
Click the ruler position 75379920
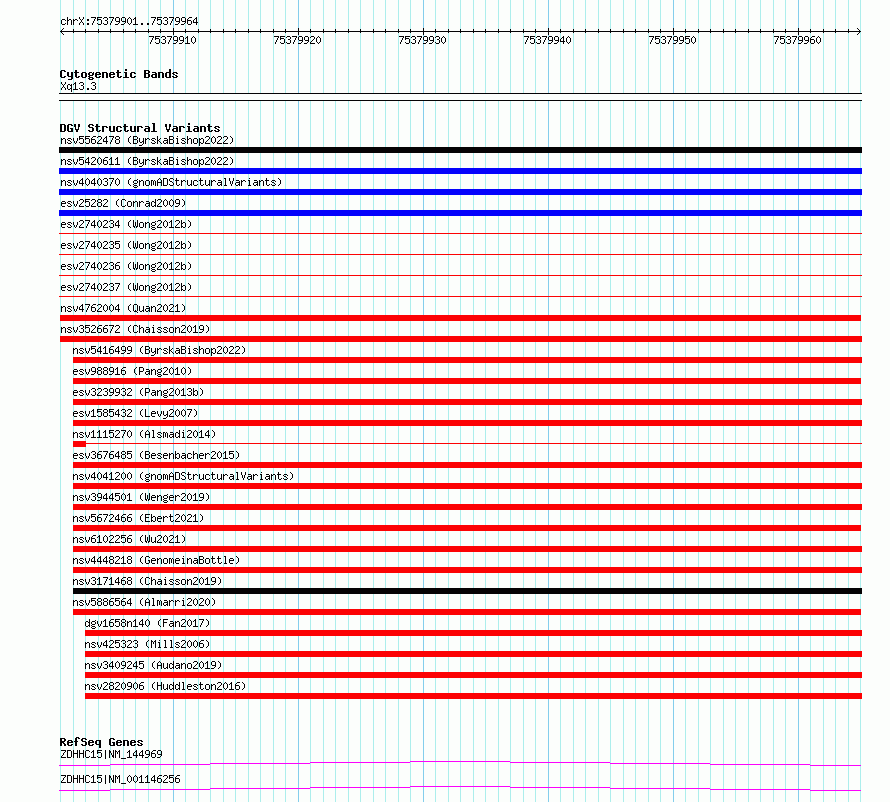point(297,40)
